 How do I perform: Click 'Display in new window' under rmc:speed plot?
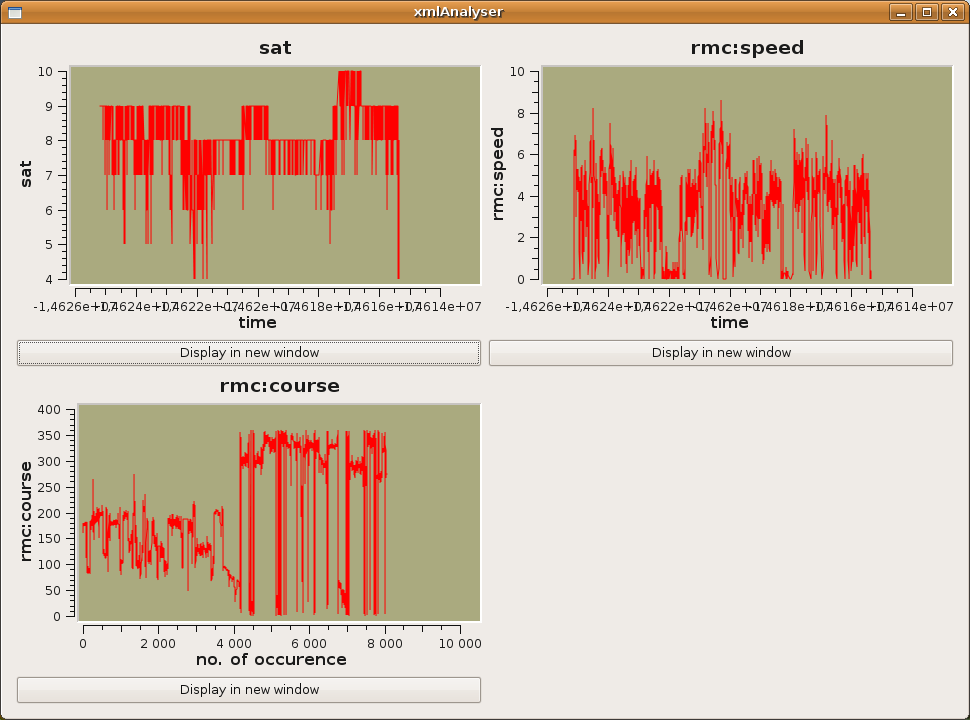coord(721,353)
